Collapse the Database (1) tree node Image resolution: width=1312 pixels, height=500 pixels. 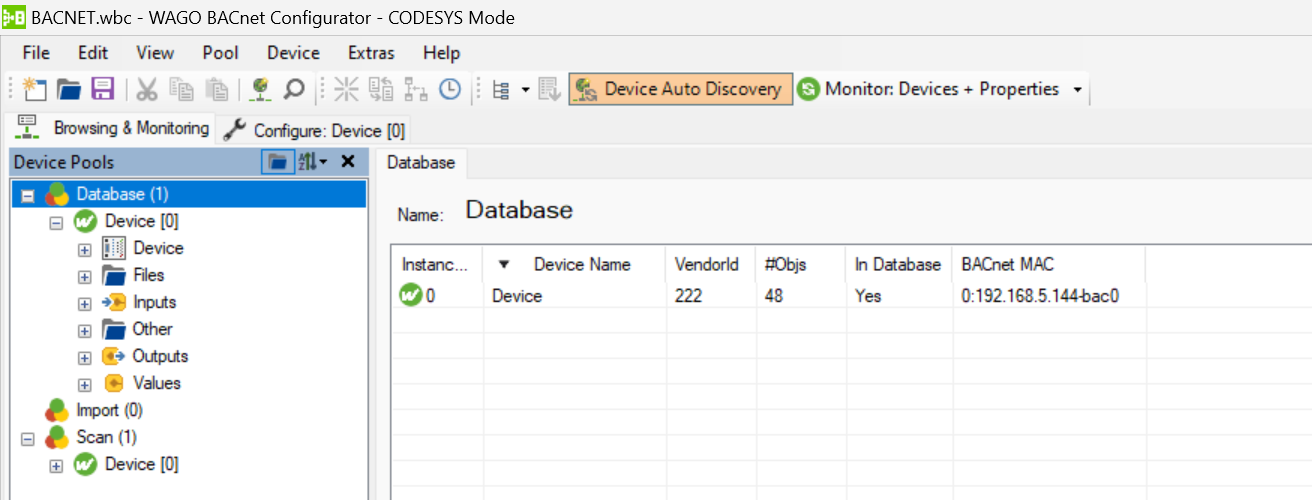(28, 195)
